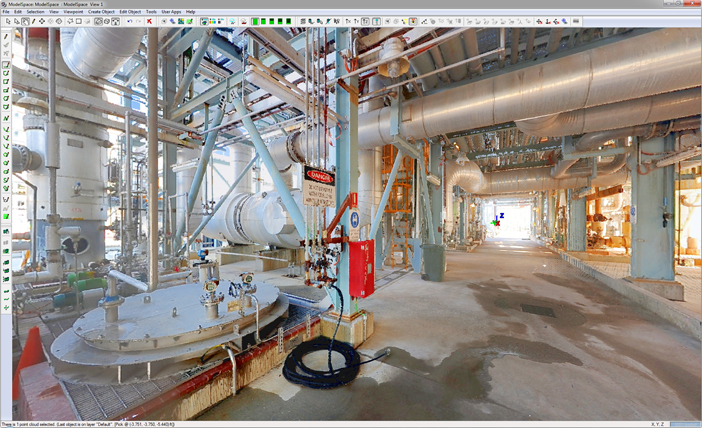The image size is (702, 428).
Task: Open the User Apps menu
Action: [x=170, y=11]
